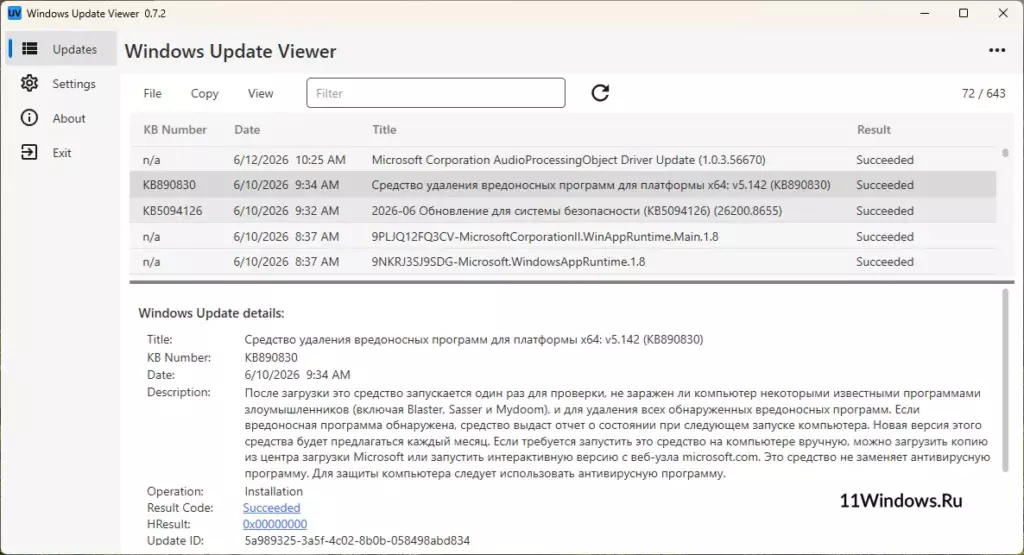This screenshot has height=555, width=1024.
Task: Click the Succeeded result for KB5094126 row
Action: coord(885,210)
